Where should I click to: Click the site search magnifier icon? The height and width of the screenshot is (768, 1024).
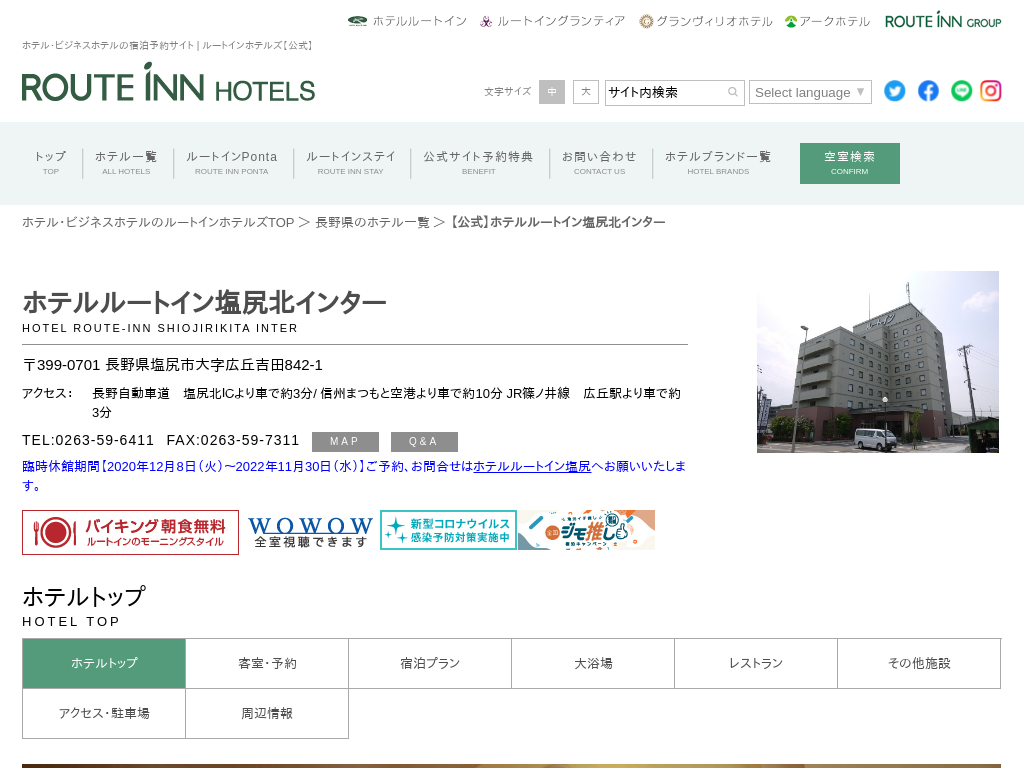(x=733, y=92)
